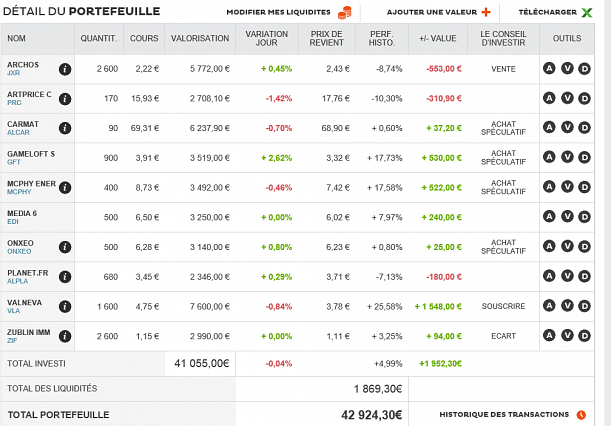Open the info icon for ARTPRICE C
The height and width of the screenshot is (426, 611).
65,99
